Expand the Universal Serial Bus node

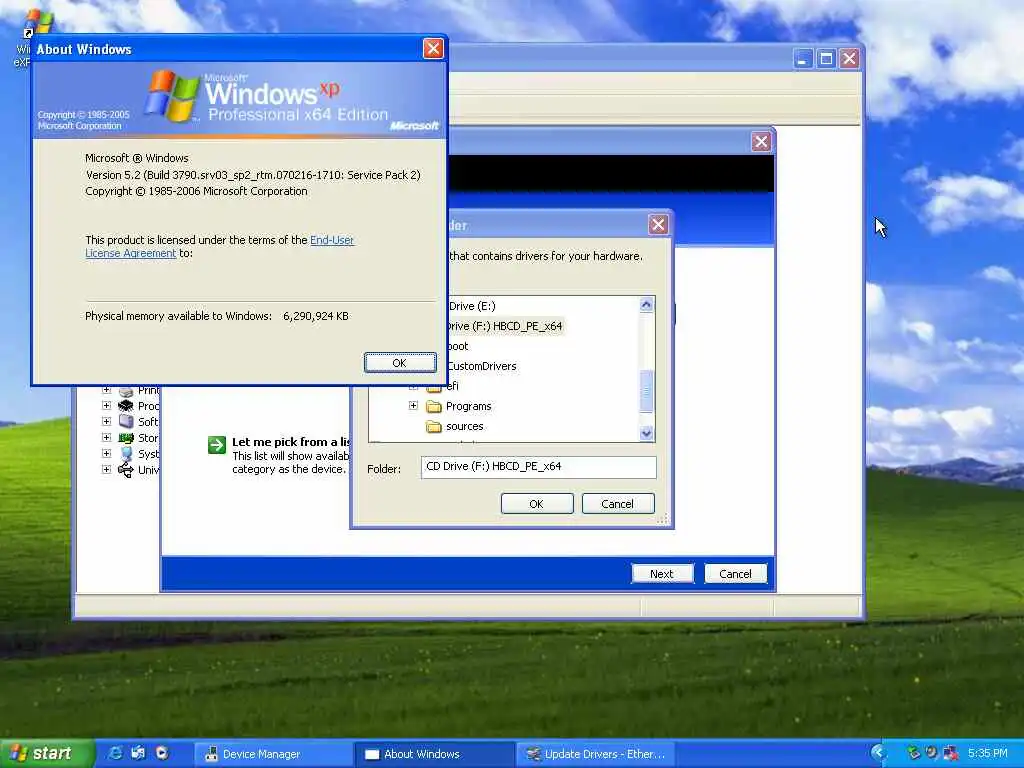click(106, 470)
